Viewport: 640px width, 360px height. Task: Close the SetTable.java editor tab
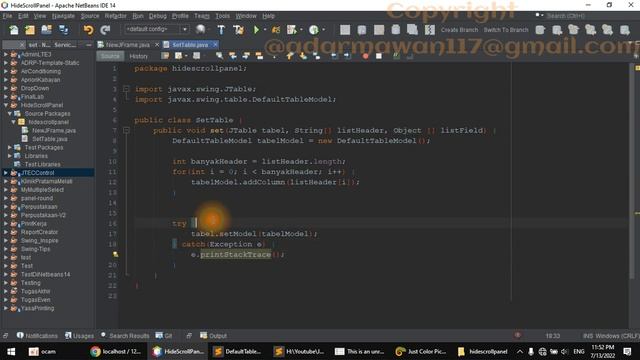point(215,44)
